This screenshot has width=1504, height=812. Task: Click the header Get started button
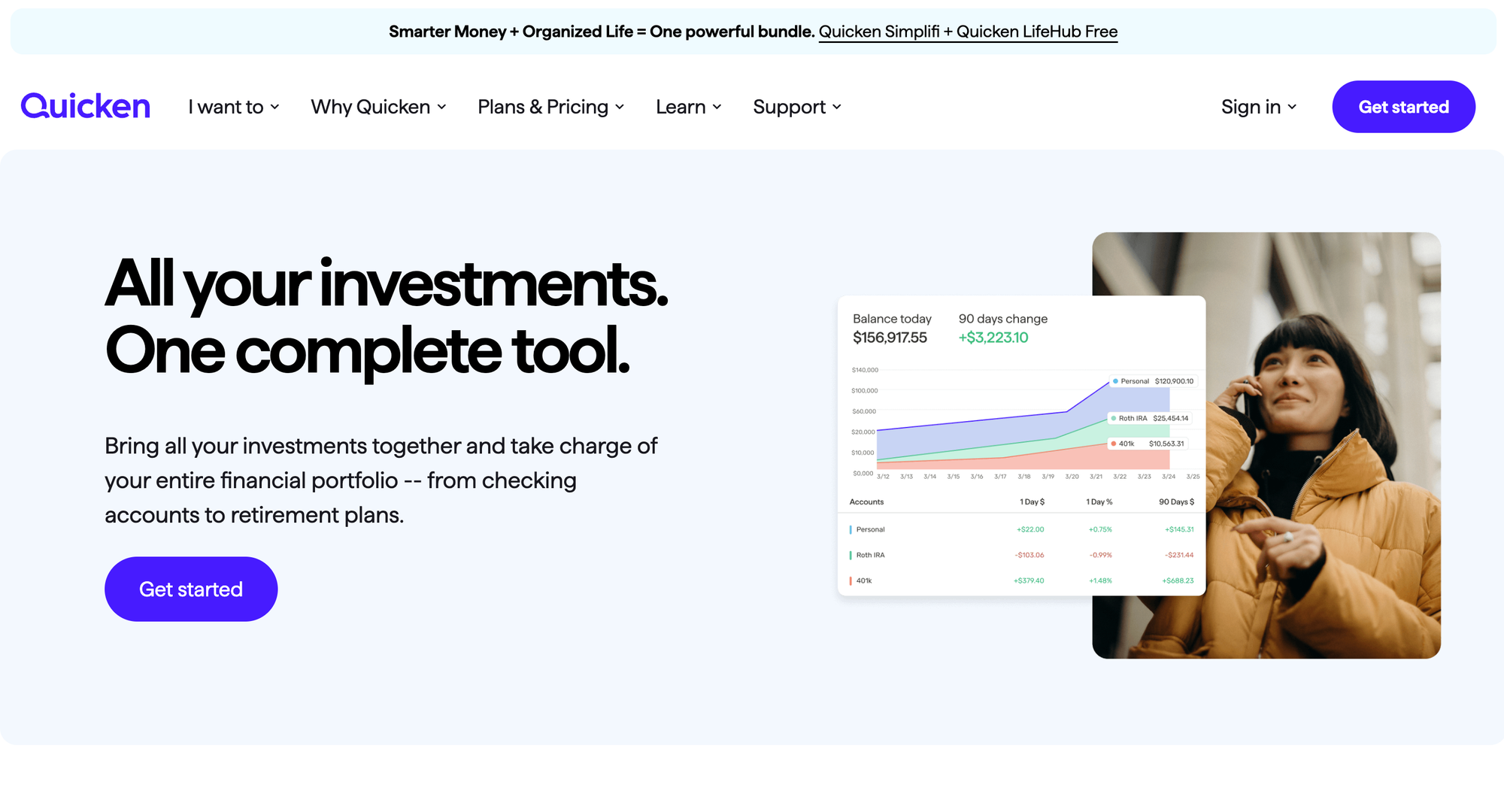1403,107
